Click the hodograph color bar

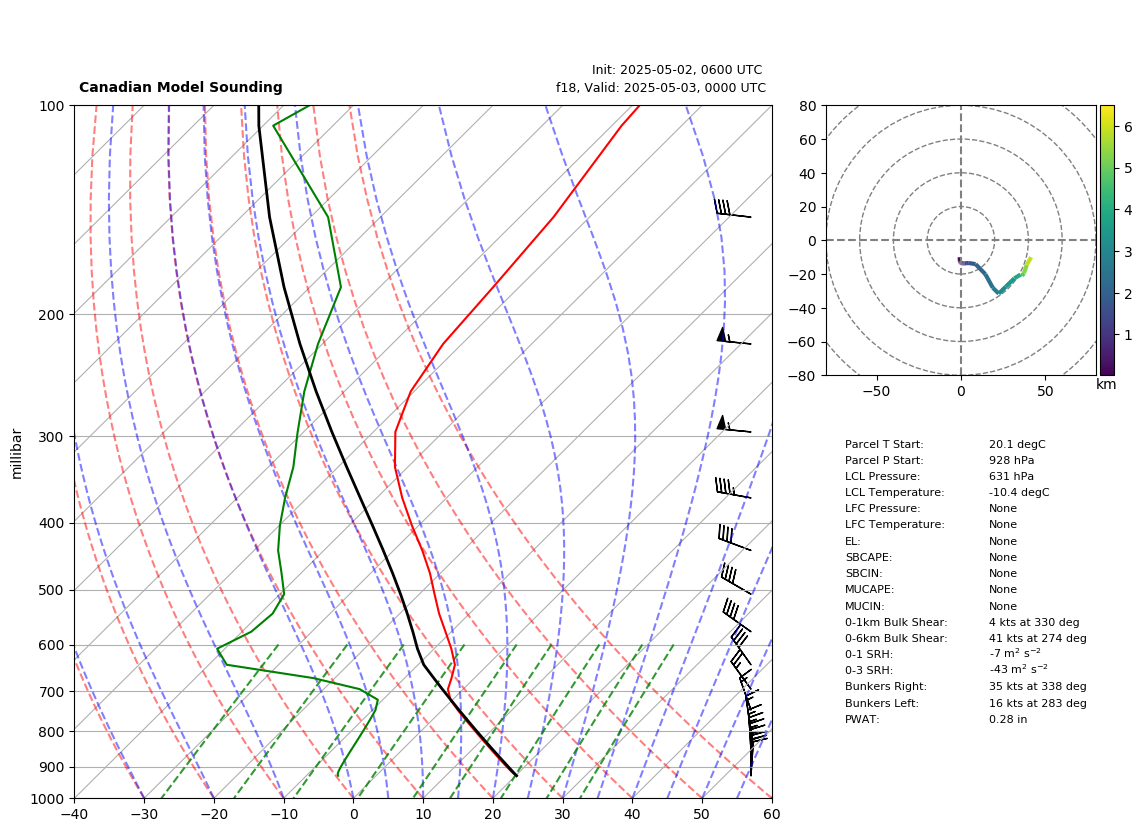(x=1107, y=240)
